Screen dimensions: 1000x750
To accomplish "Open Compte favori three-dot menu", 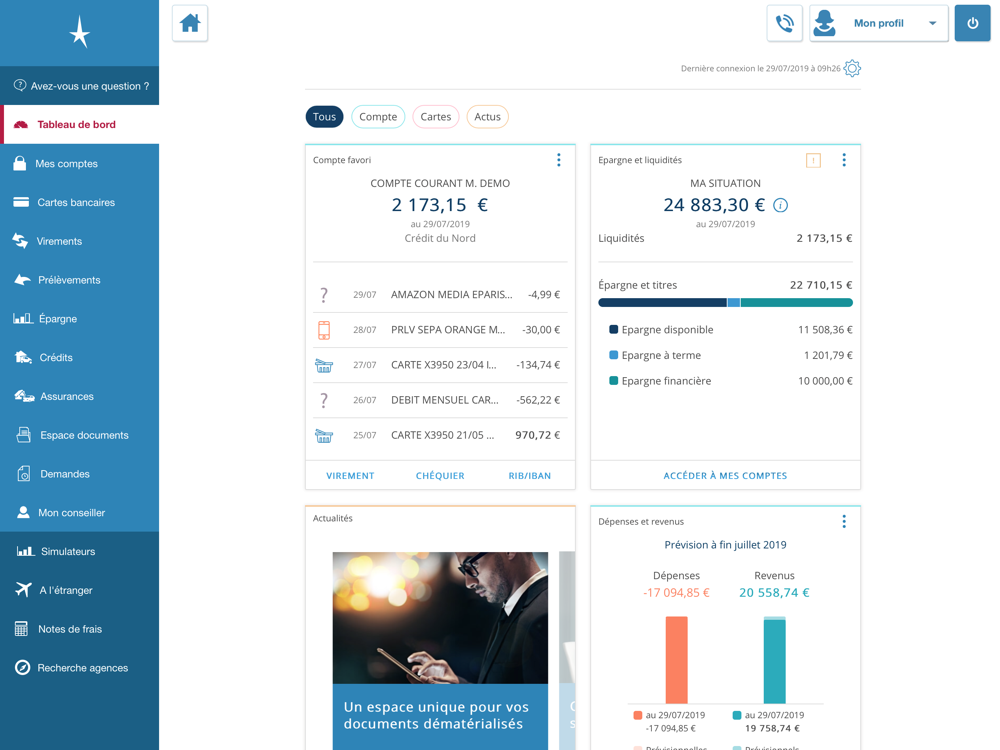I will [559, 160].
